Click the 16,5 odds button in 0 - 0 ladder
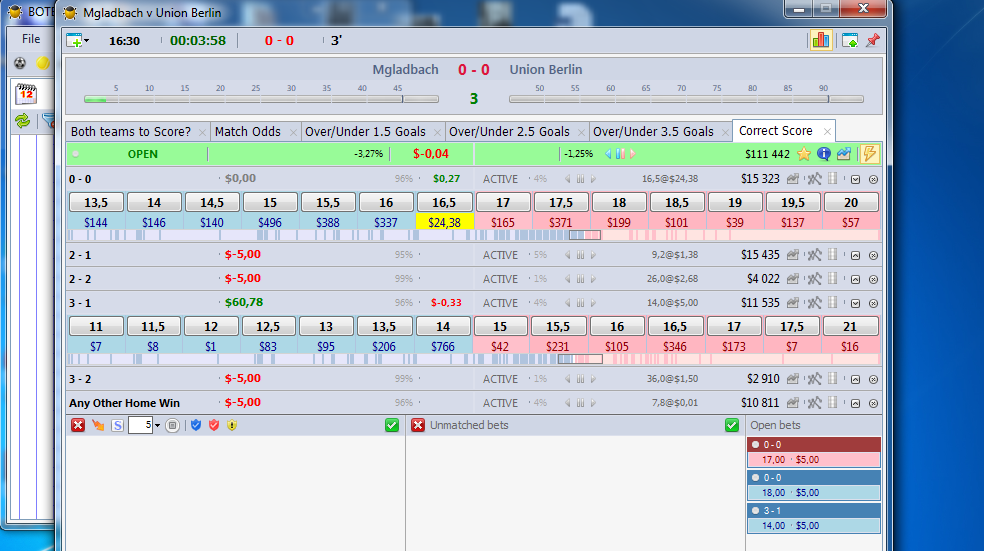The width and height of the screenshot is (984, 551). pyautogui.click(x=444, y=203)
